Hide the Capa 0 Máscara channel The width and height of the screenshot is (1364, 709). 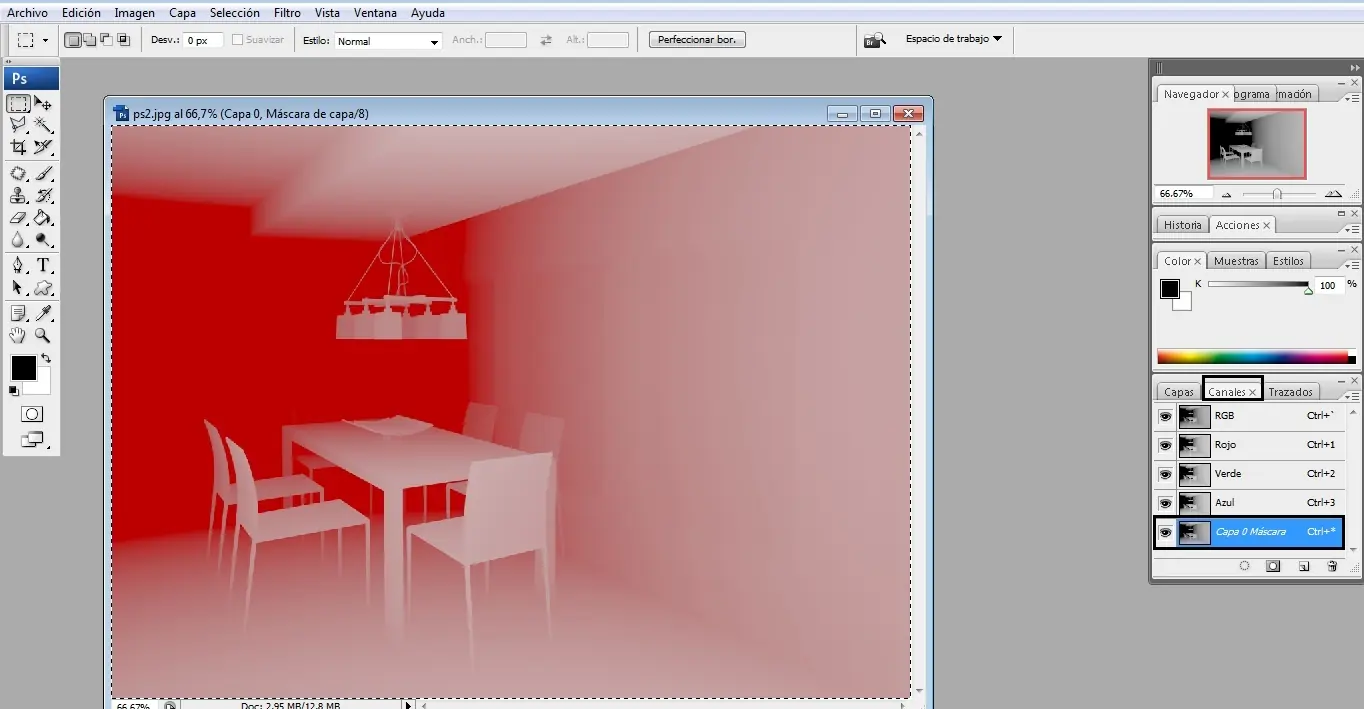coord(1165,532)
